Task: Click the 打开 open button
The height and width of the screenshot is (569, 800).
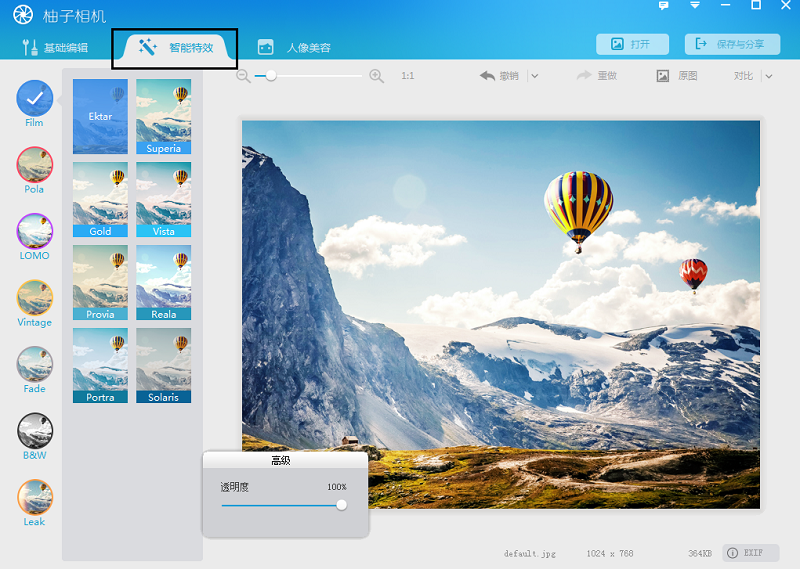Action: pyautogui.click(x=632, y=44)
